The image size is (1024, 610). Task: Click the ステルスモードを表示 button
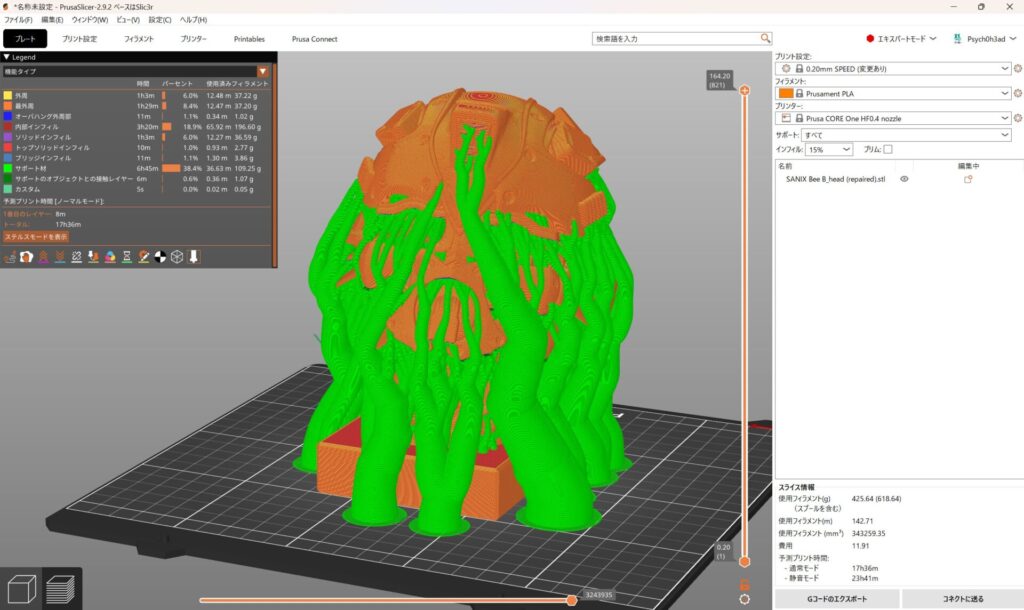pyautogui.click(x=36, y=237)
